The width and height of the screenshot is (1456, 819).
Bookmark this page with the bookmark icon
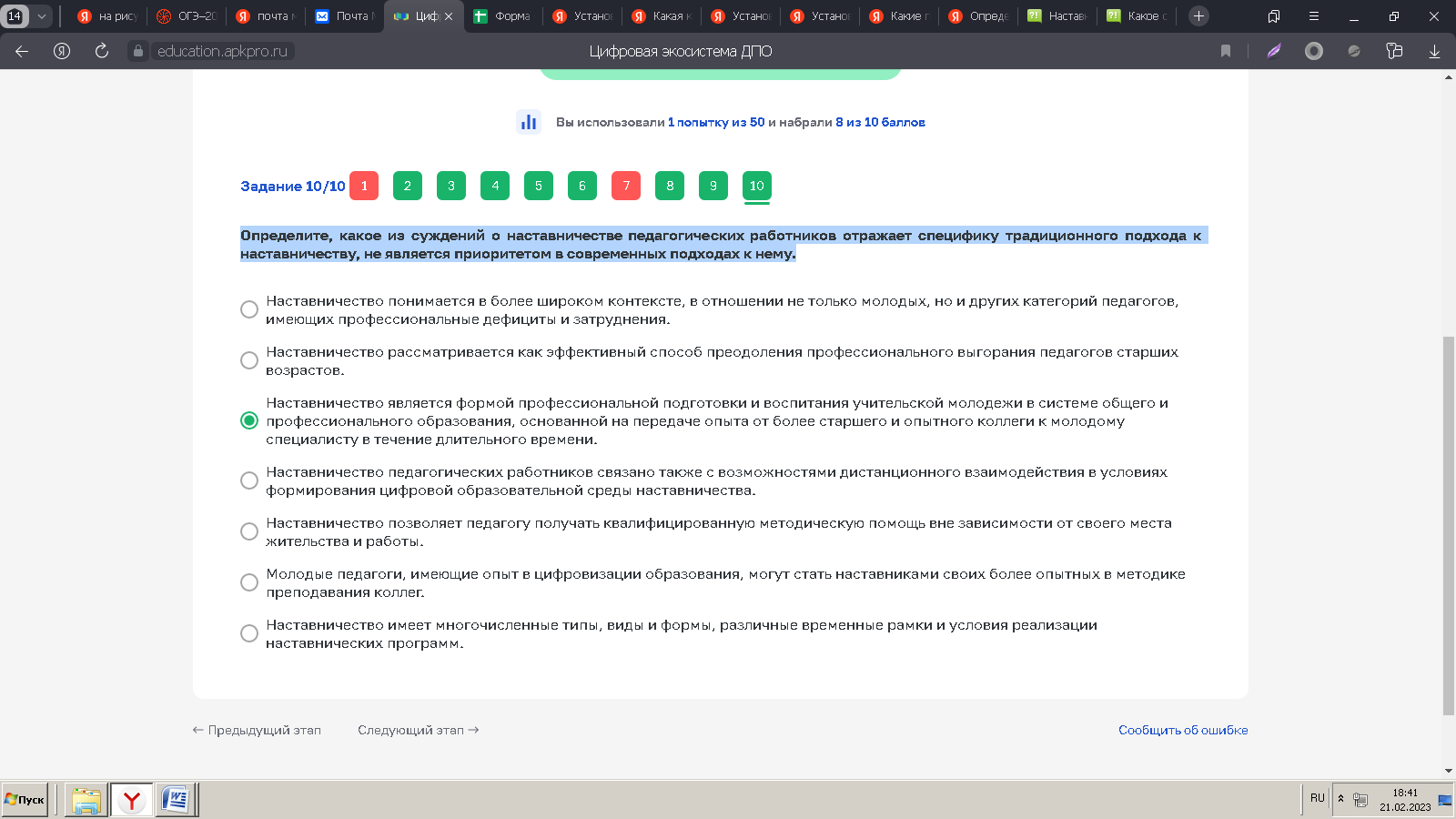click(x=1226, y=51)
